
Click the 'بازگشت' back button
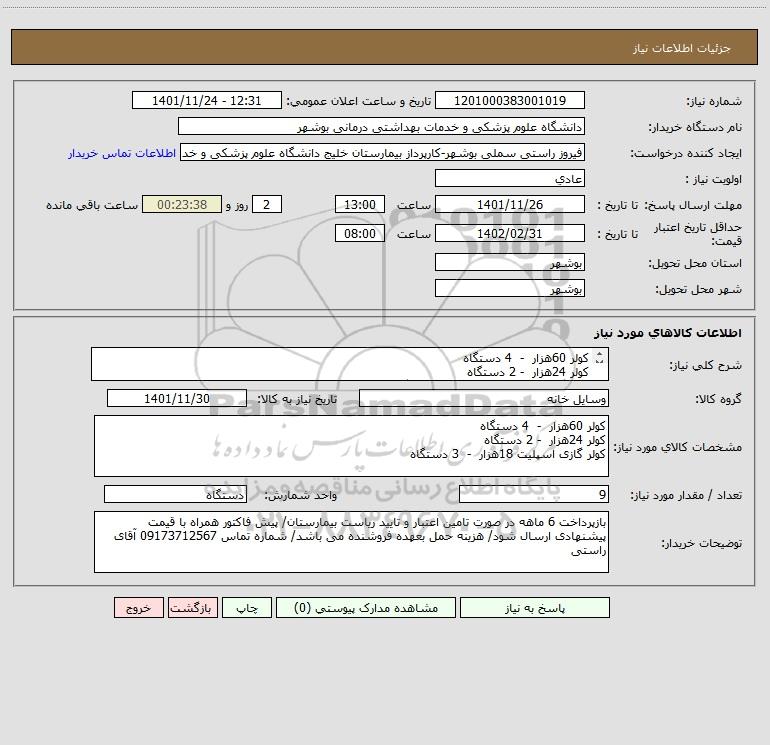coord(192,608)
